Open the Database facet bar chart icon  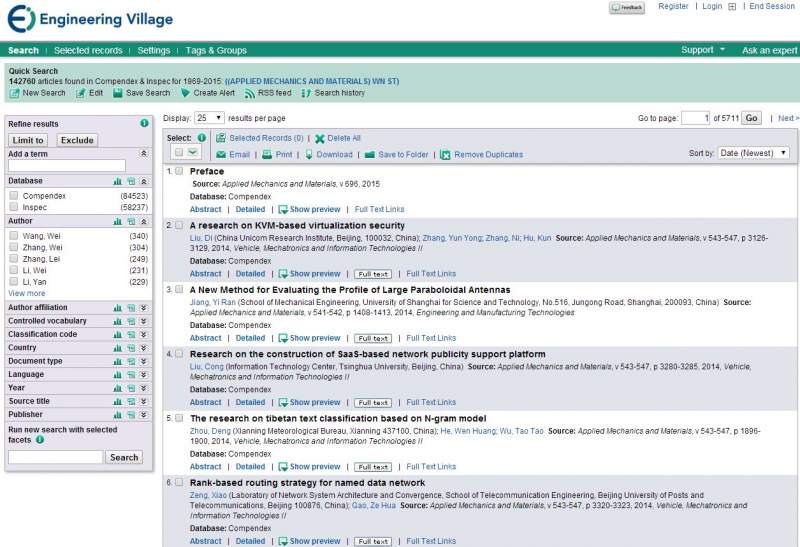117,181
